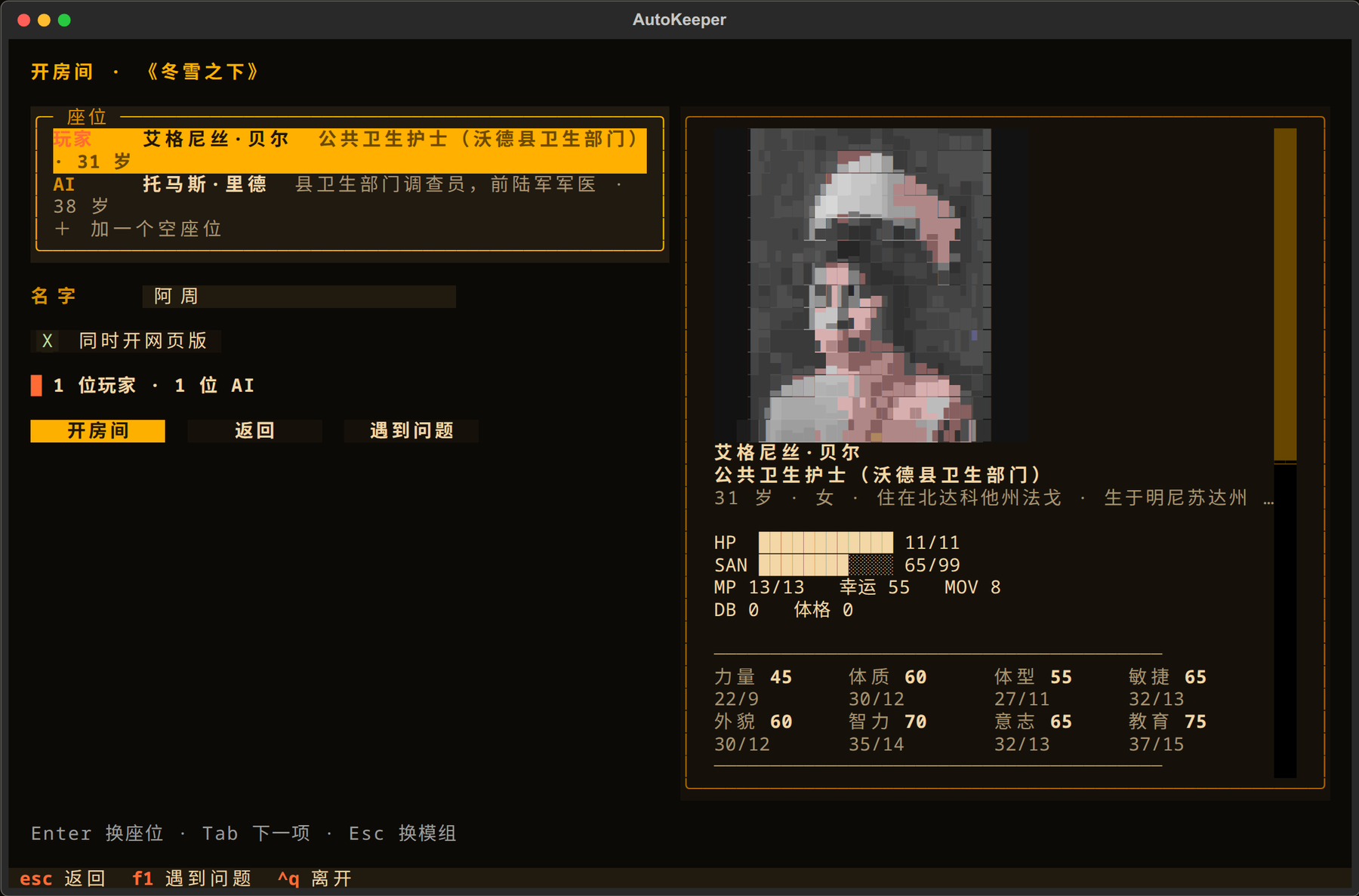
Task: Select the player seat 艾格尼丝·贝尔
Action: [x=350, y=150]
